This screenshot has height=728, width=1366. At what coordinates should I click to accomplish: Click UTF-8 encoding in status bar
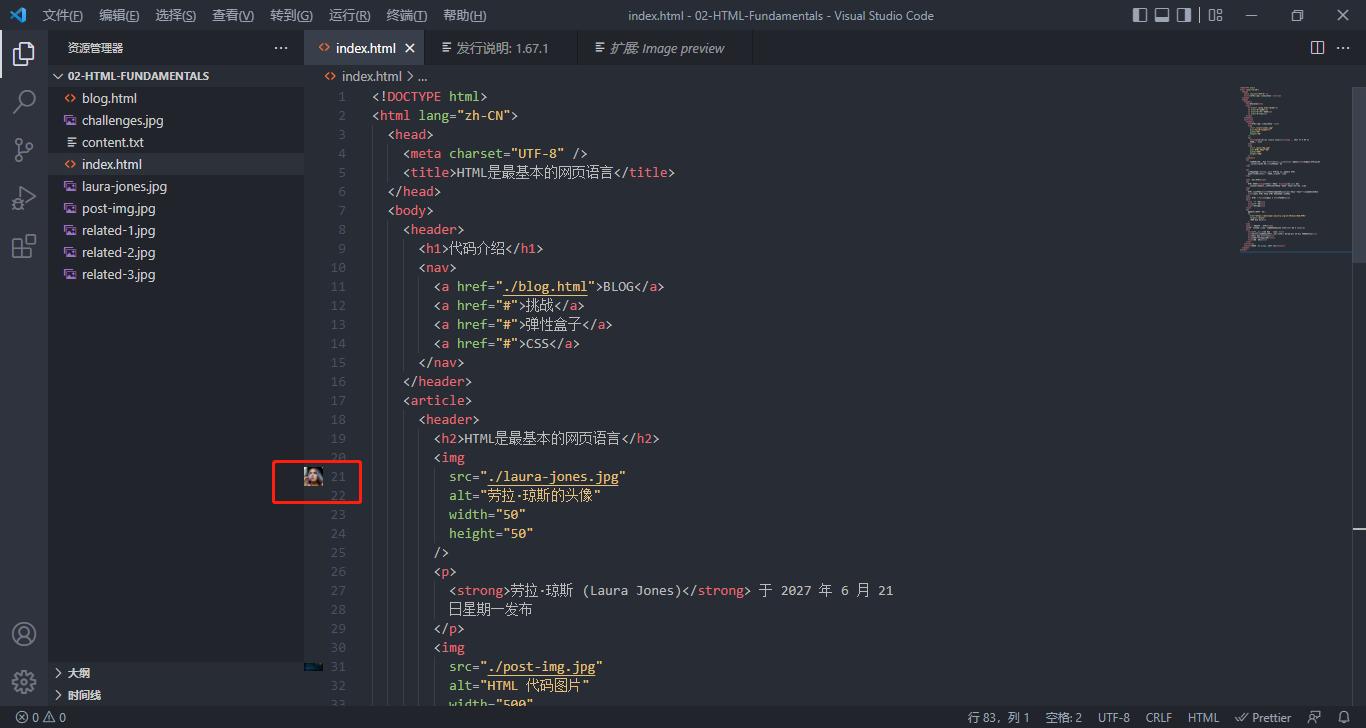point(1113,716)
